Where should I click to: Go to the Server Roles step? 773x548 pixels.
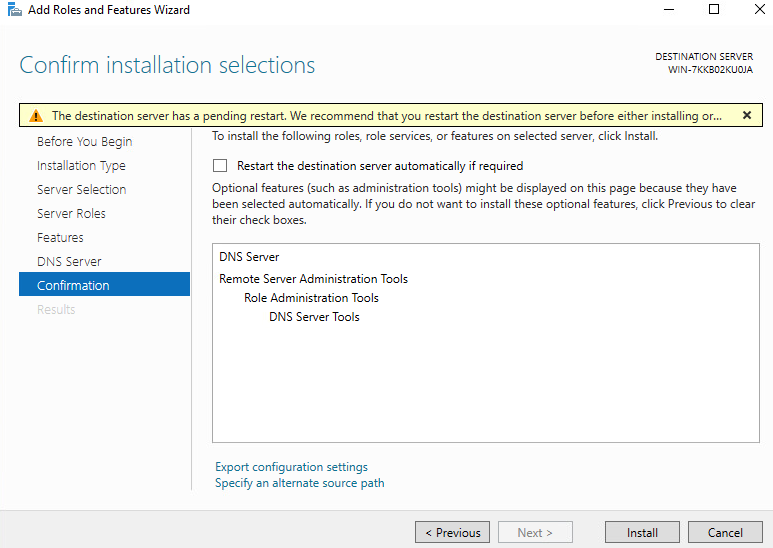coord(71,213)
